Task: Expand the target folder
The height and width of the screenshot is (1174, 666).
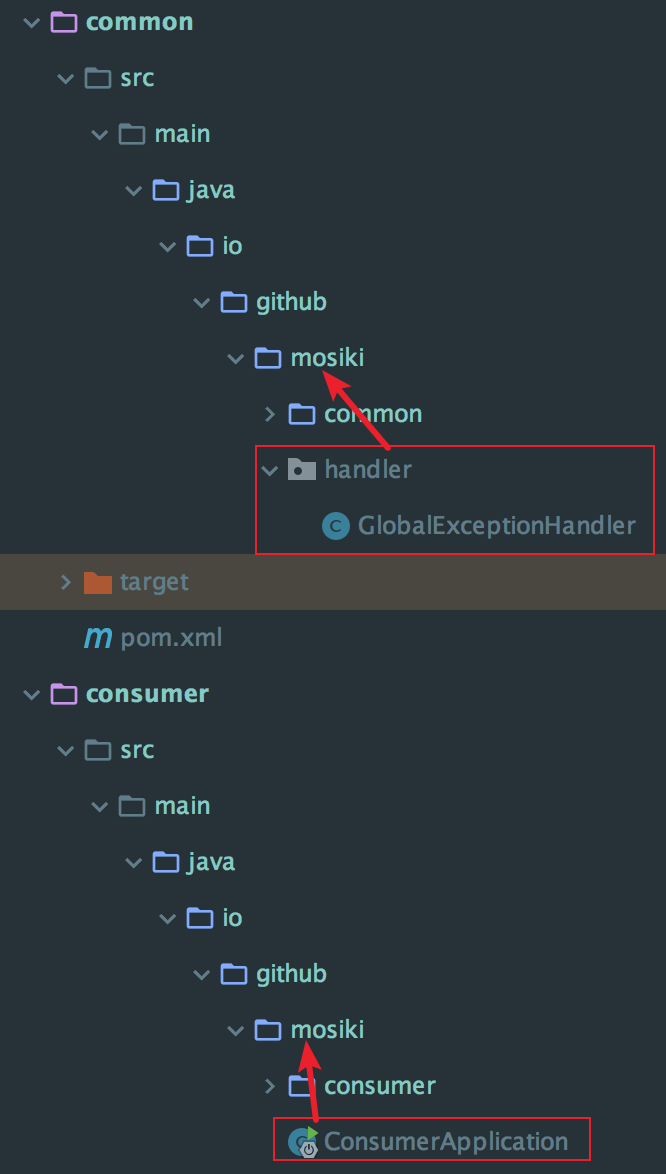Action: (65, 582)
